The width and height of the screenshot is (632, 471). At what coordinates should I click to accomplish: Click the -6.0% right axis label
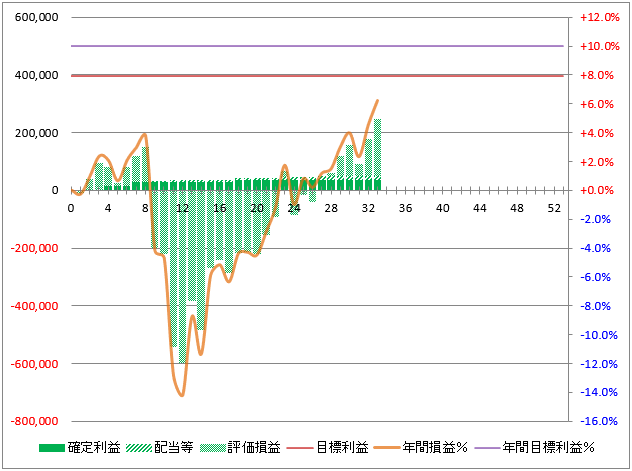[x=596, y=277]
